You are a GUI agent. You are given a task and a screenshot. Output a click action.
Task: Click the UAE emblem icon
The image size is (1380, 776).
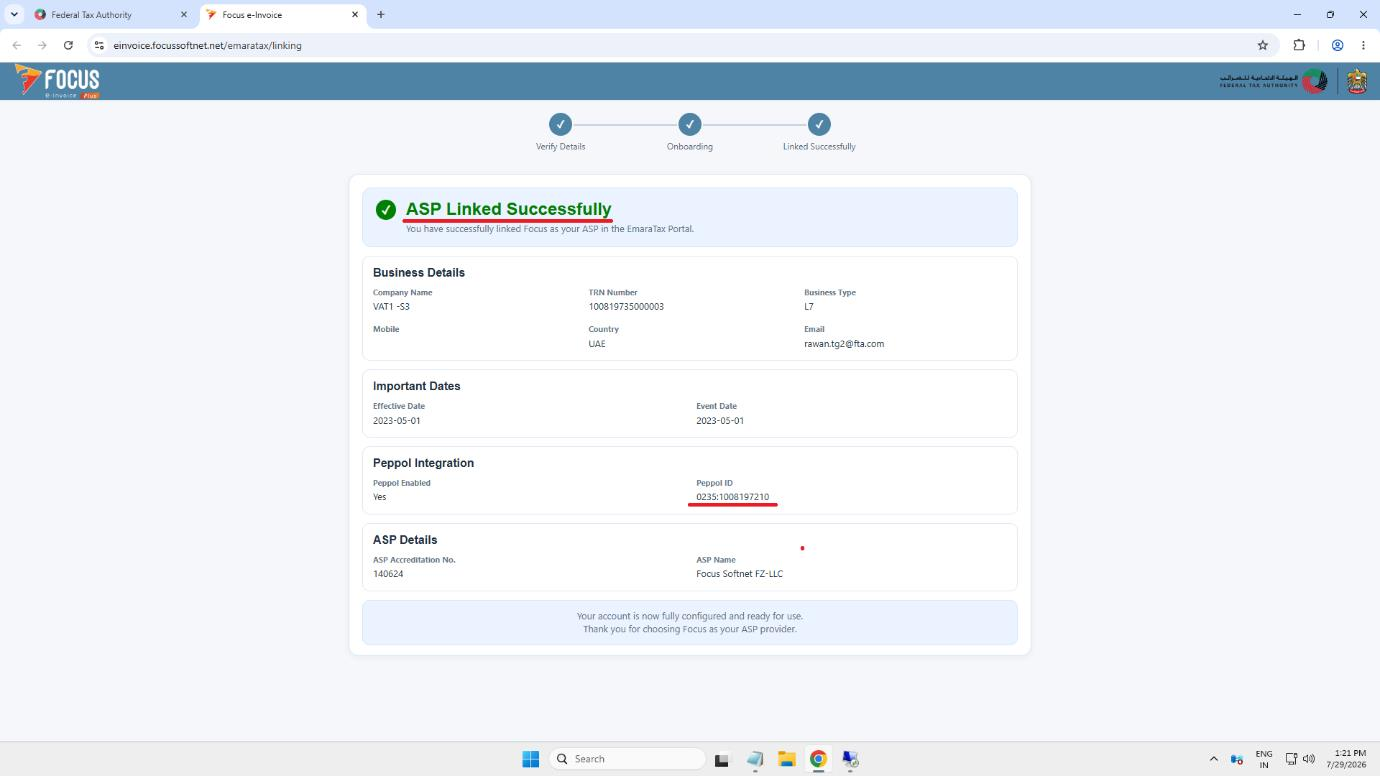tap(1356, 81)
